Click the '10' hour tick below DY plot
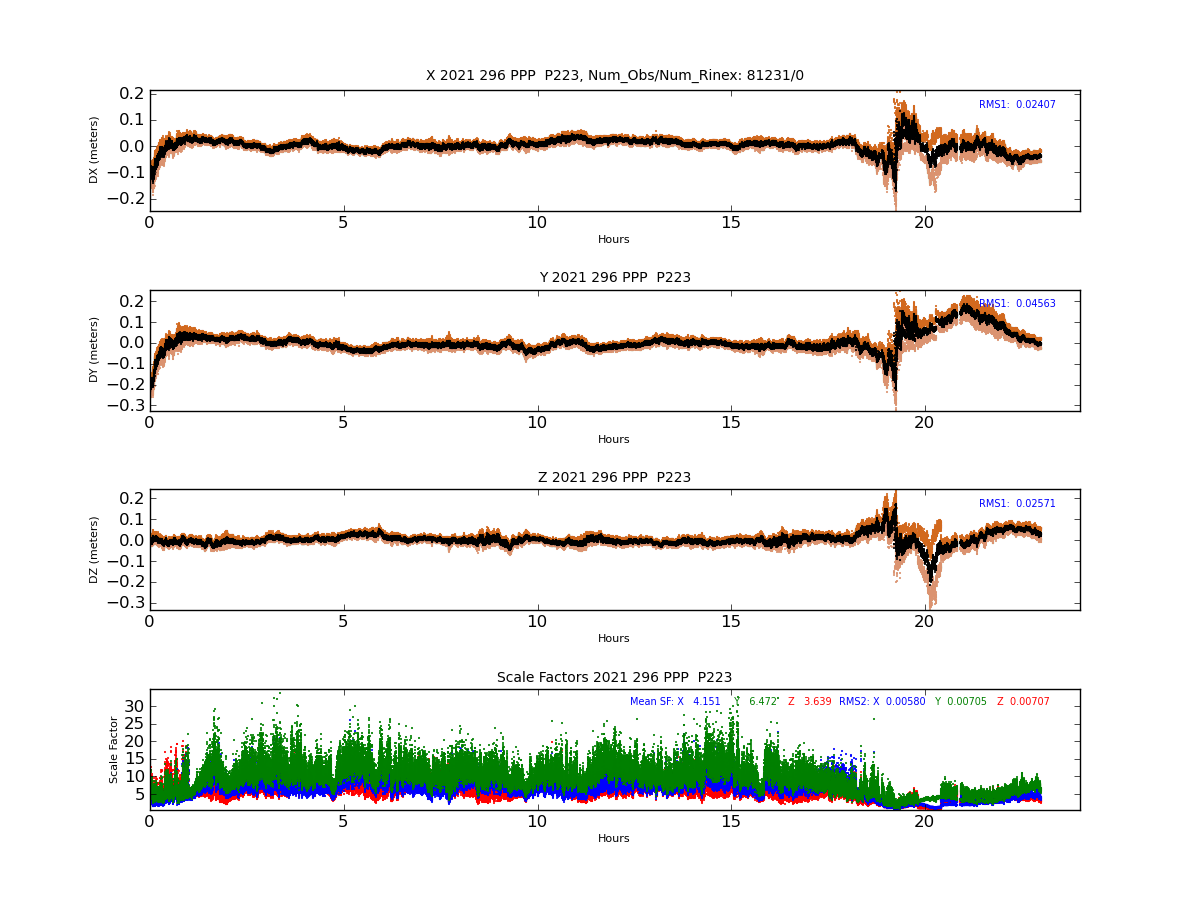Screen dimensions: 1200x900 [537, 424]
